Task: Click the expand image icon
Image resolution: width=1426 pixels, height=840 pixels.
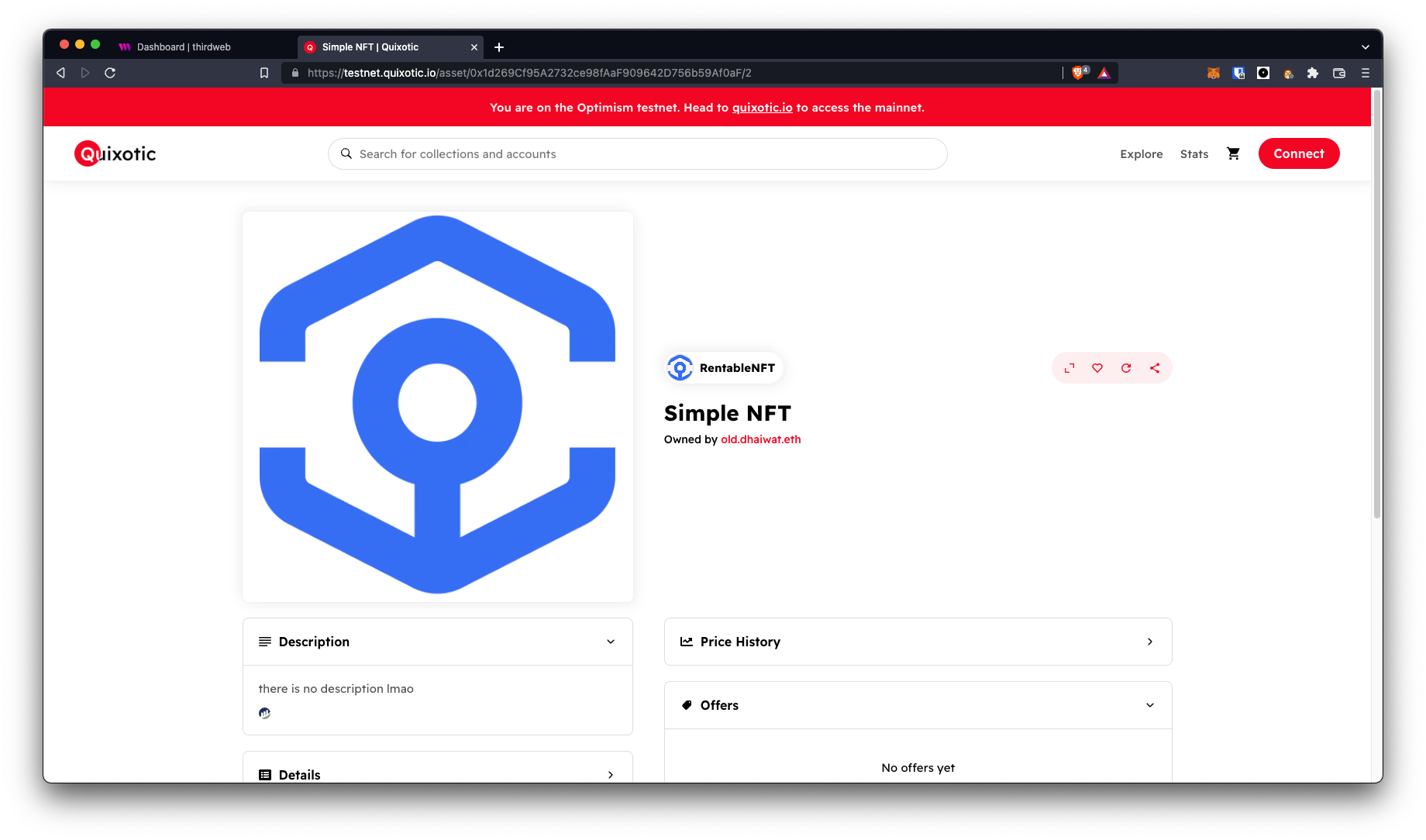Action: (x=1069, y=368)
